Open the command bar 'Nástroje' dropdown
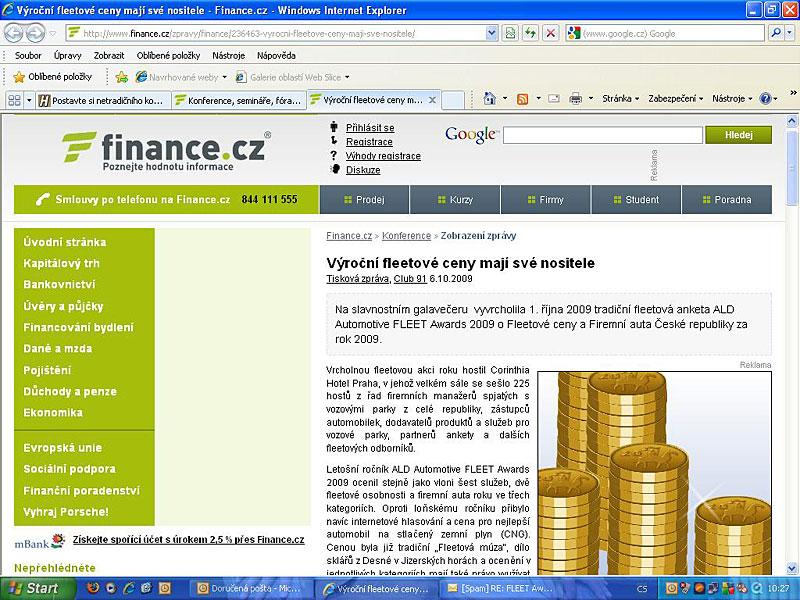800x600 pixels. click(732, 99)
